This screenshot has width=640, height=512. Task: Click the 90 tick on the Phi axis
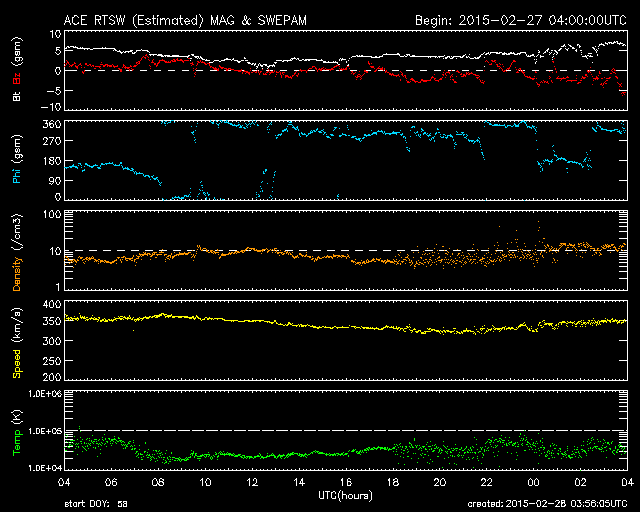click(55, 181)
